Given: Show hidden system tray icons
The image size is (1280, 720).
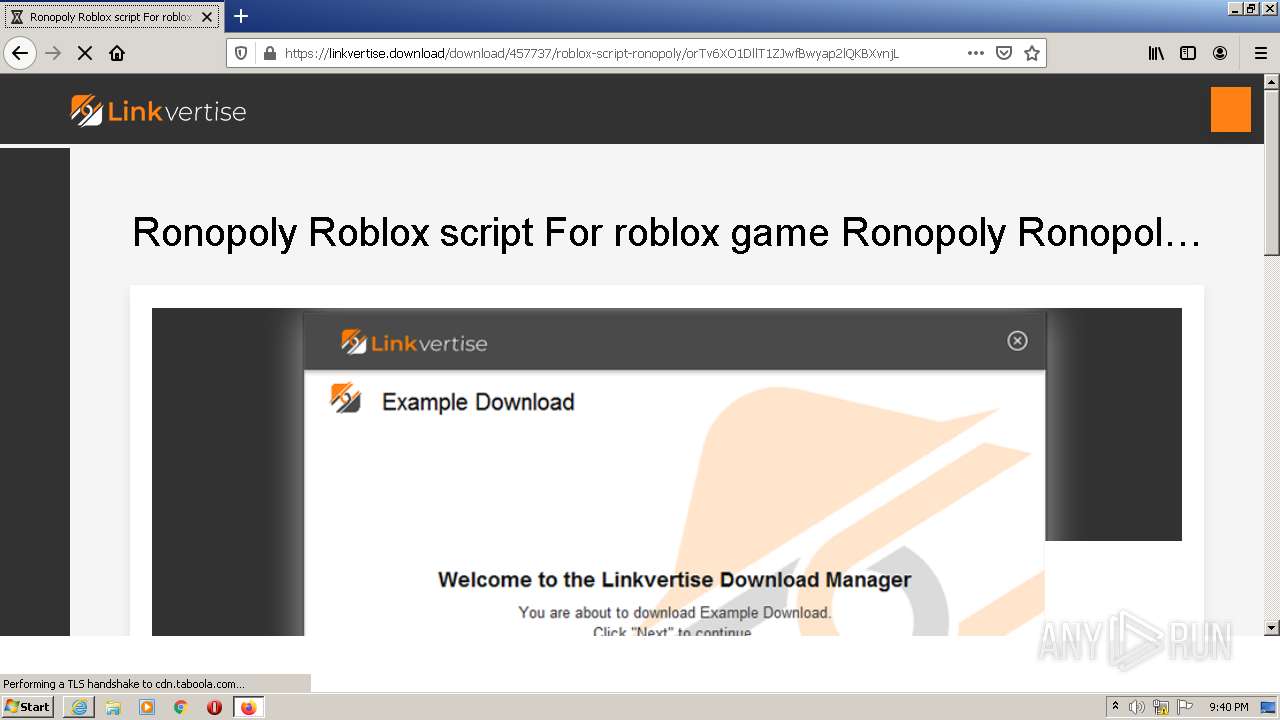Looking at the screenshot, I should pos(1115,706).
